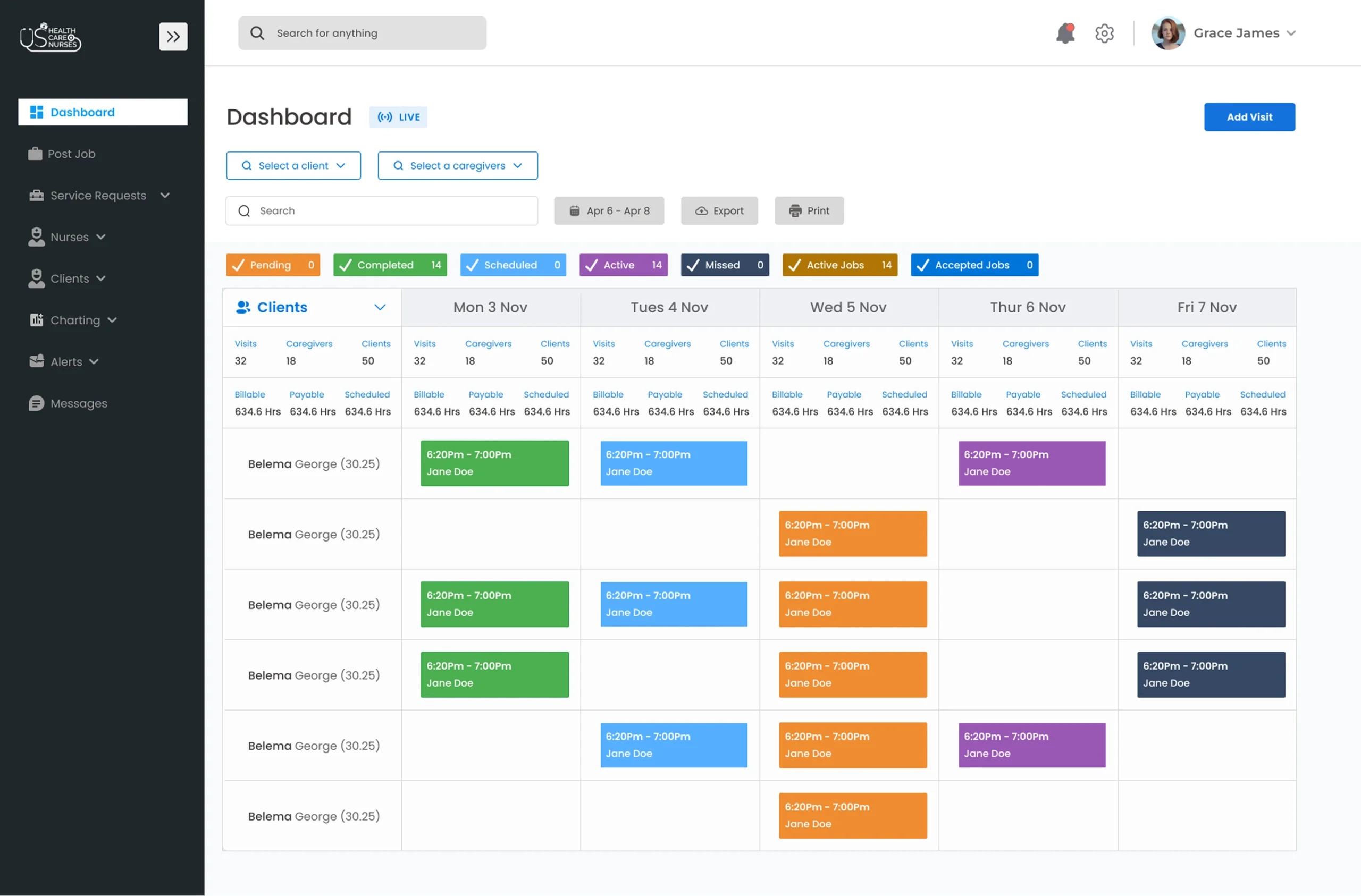
Task: Open the Messages sidebar icon
Action: click(36, 403)
